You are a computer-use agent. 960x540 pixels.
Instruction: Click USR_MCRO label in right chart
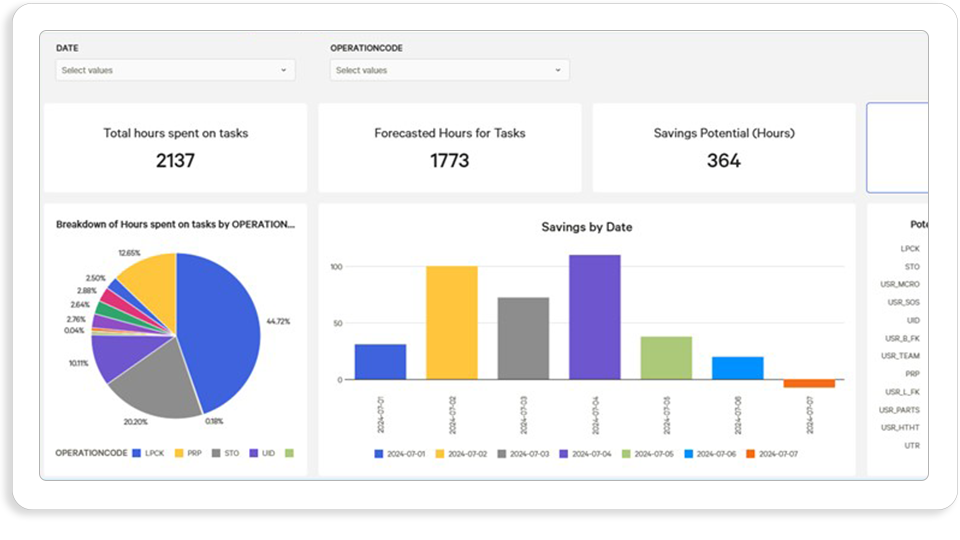899,284
